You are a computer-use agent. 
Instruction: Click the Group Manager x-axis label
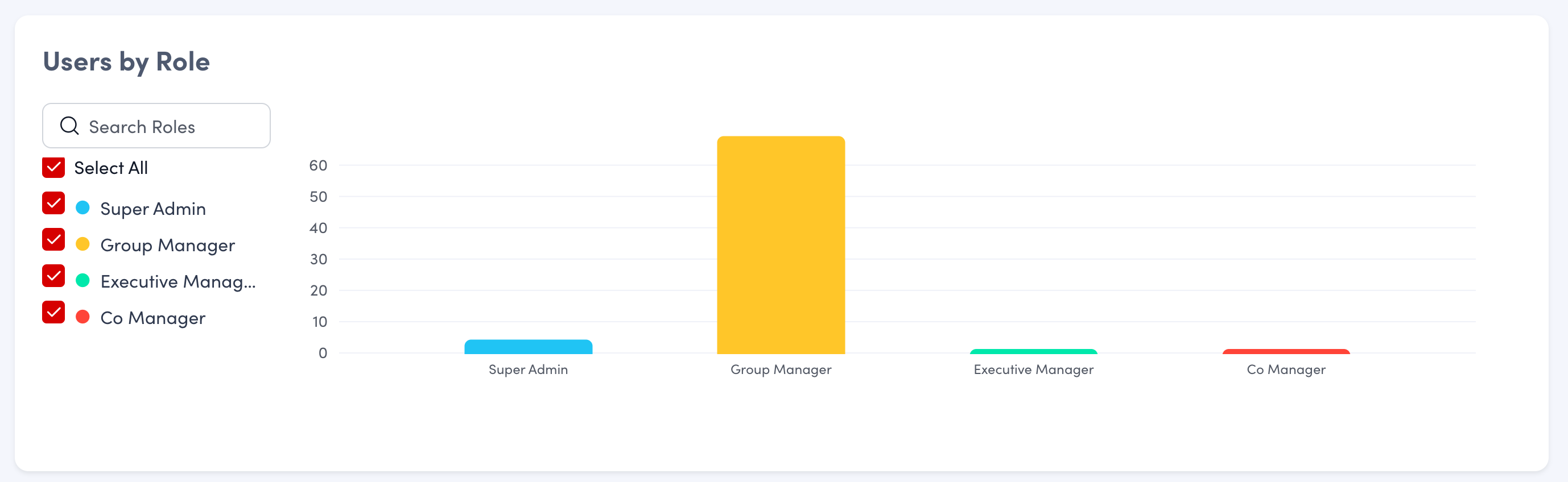click(x=781, y=369)
